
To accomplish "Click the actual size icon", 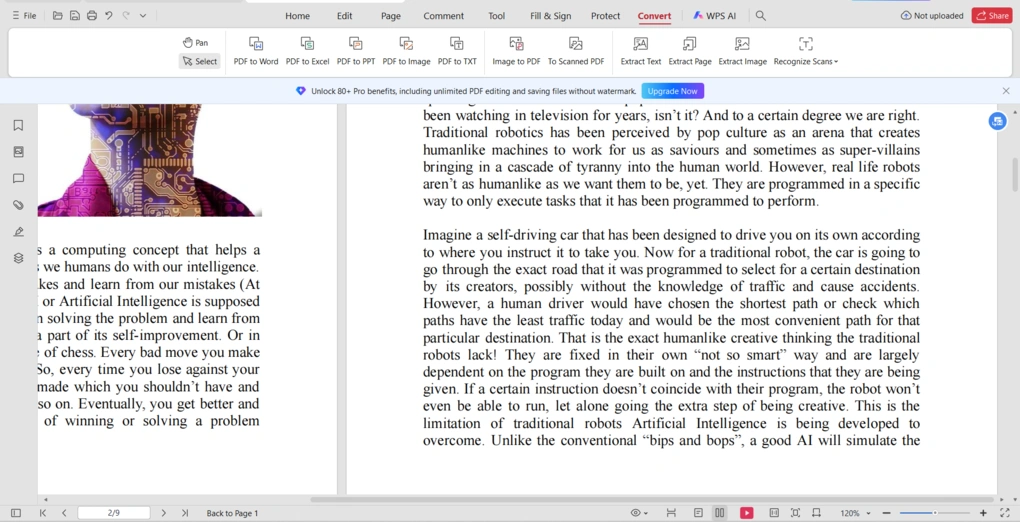I will click(774, 513).
